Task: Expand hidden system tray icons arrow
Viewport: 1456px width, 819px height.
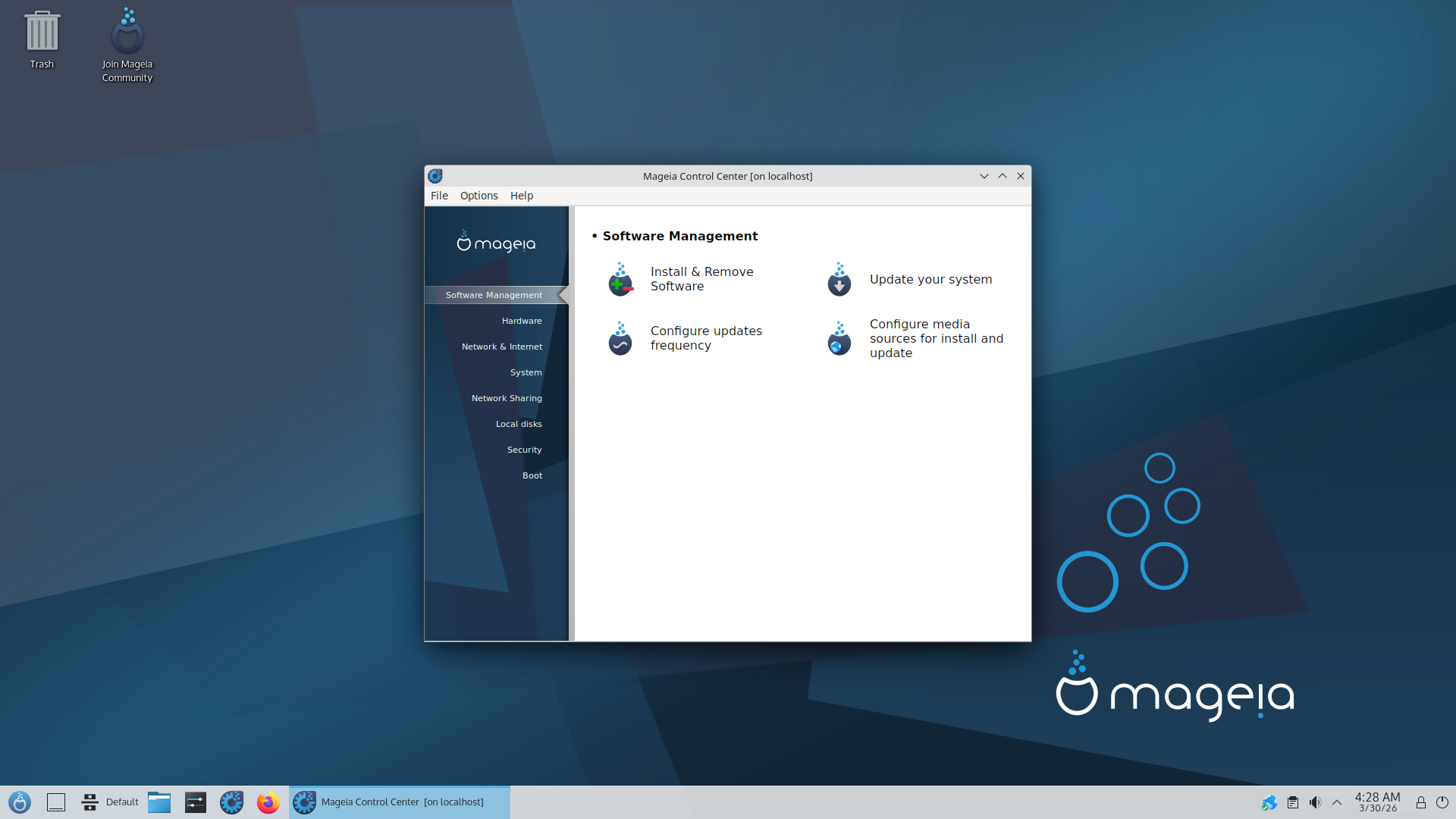Action: [x=1337, y=802]
